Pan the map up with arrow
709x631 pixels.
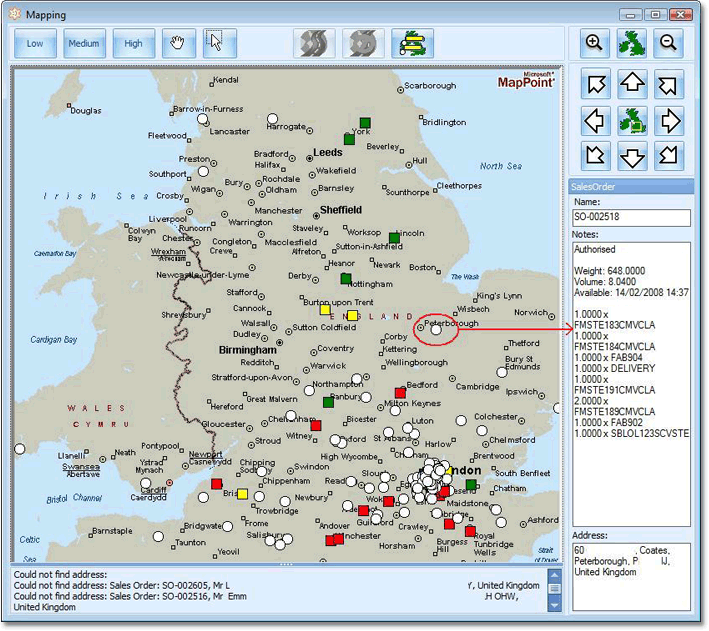pyautogui.click(x=631, y=85)
